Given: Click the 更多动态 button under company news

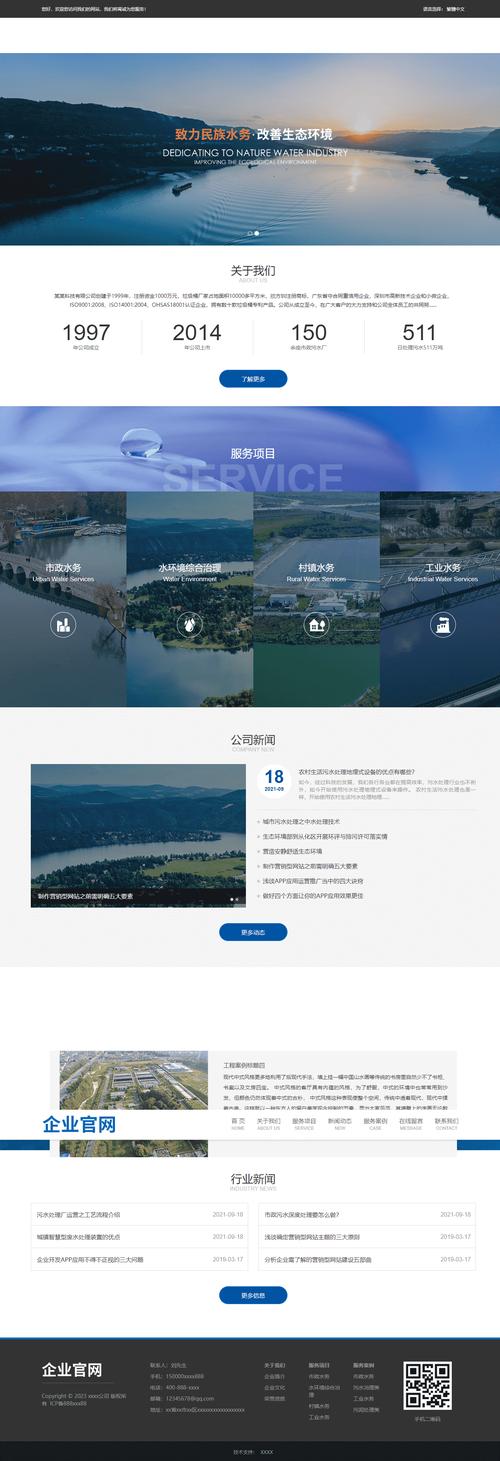Looking at the screenshot, I should 253,932.
